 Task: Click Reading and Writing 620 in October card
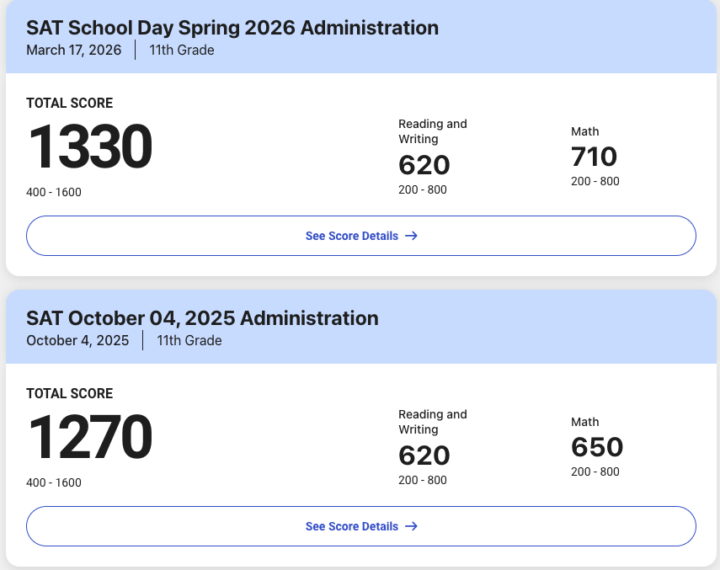pos(424,455)
